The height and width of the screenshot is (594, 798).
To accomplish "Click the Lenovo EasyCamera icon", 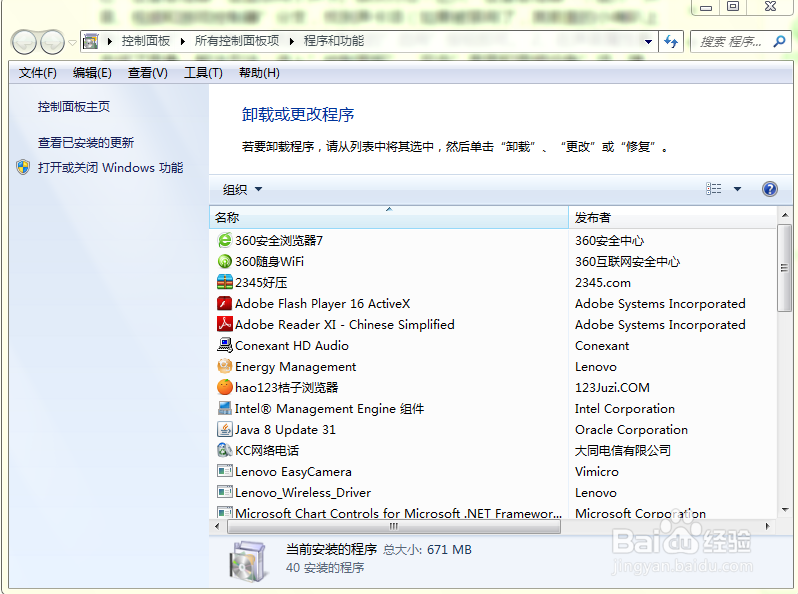I will coord(224,471).
